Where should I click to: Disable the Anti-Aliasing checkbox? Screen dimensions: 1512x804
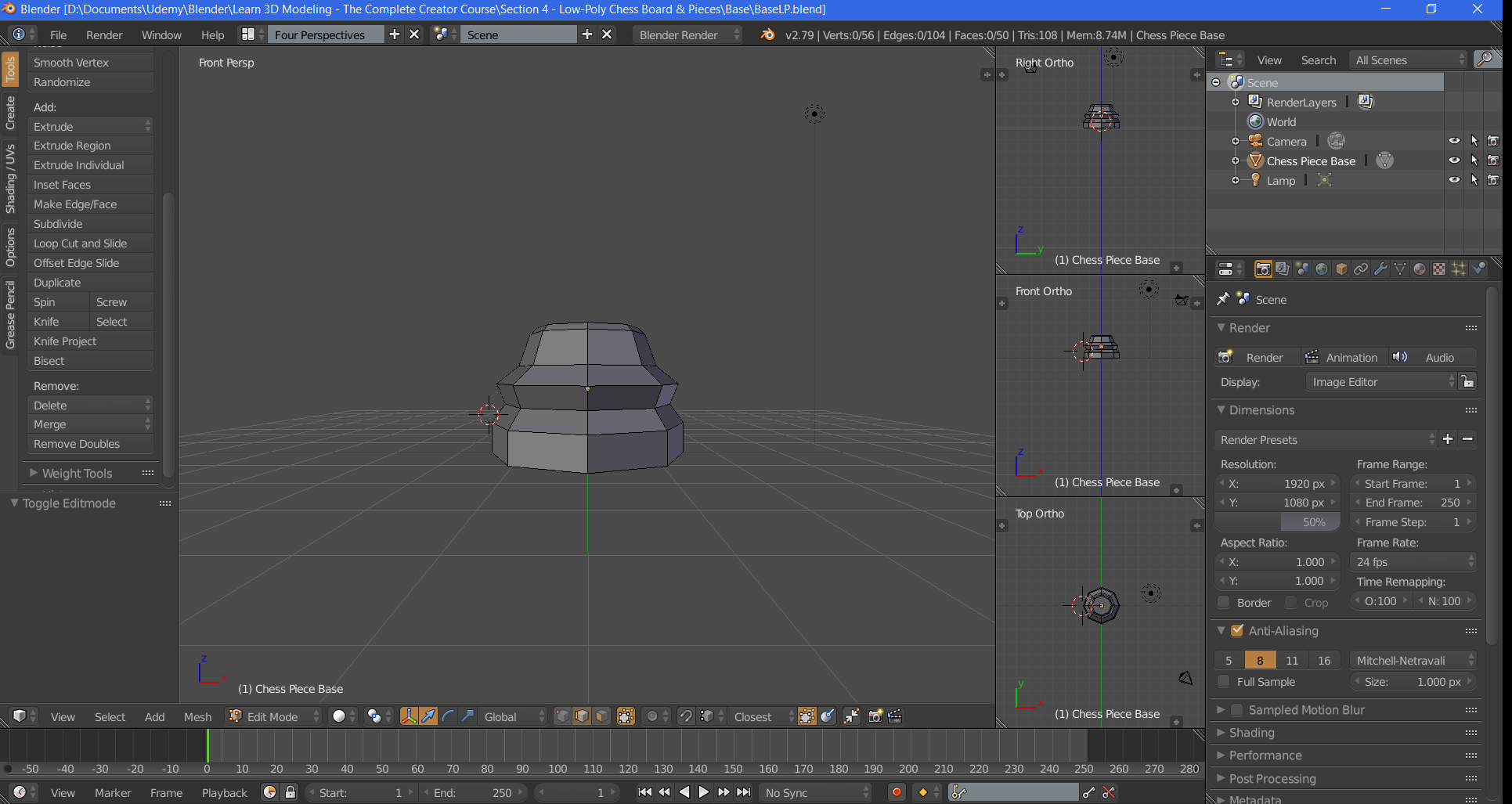coord(1237,630)
